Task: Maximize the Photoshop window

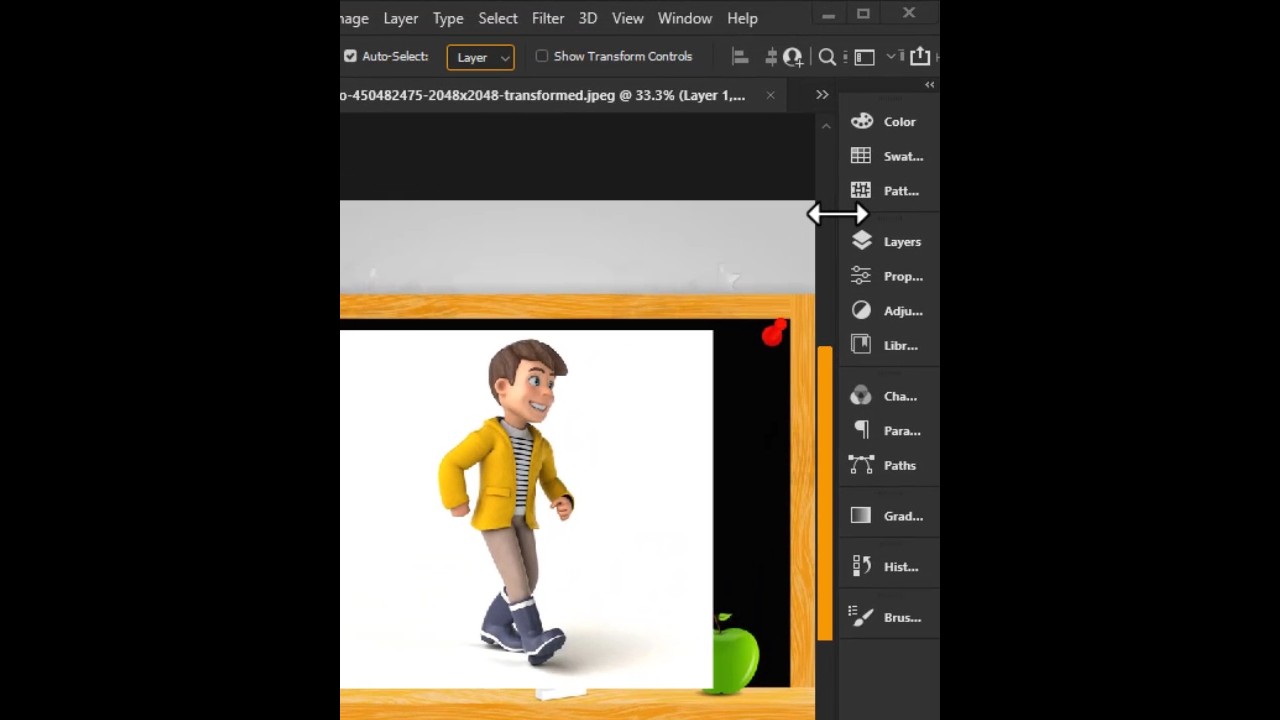Action: point(863,13)
